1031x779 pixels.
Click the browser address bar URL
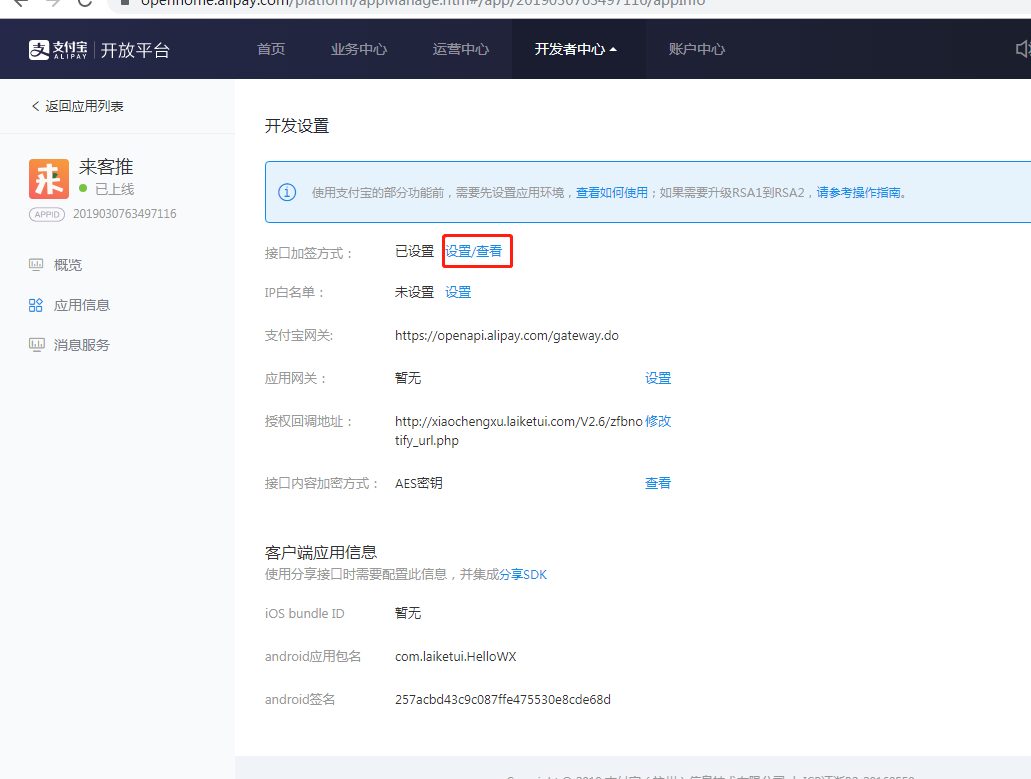423,3
